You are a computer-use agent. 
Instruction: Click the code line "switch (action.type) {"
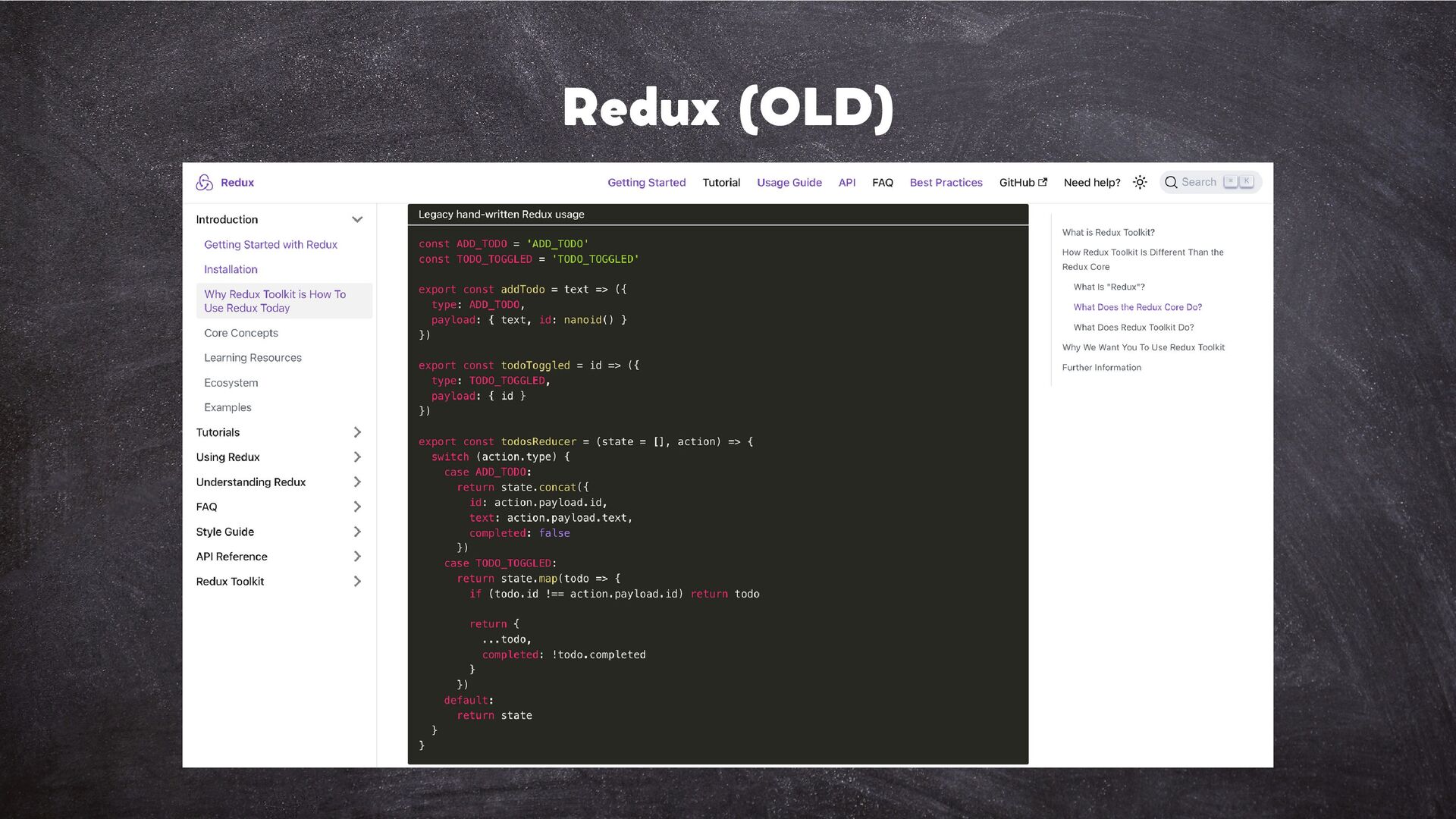(x=500, y=457)
